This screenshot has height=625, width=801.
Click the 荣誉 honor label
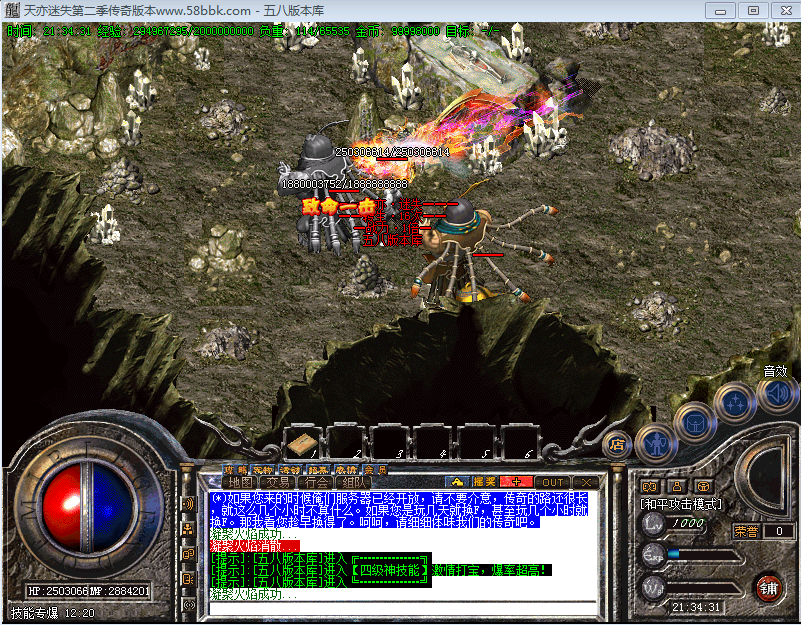tap(746, 531)
